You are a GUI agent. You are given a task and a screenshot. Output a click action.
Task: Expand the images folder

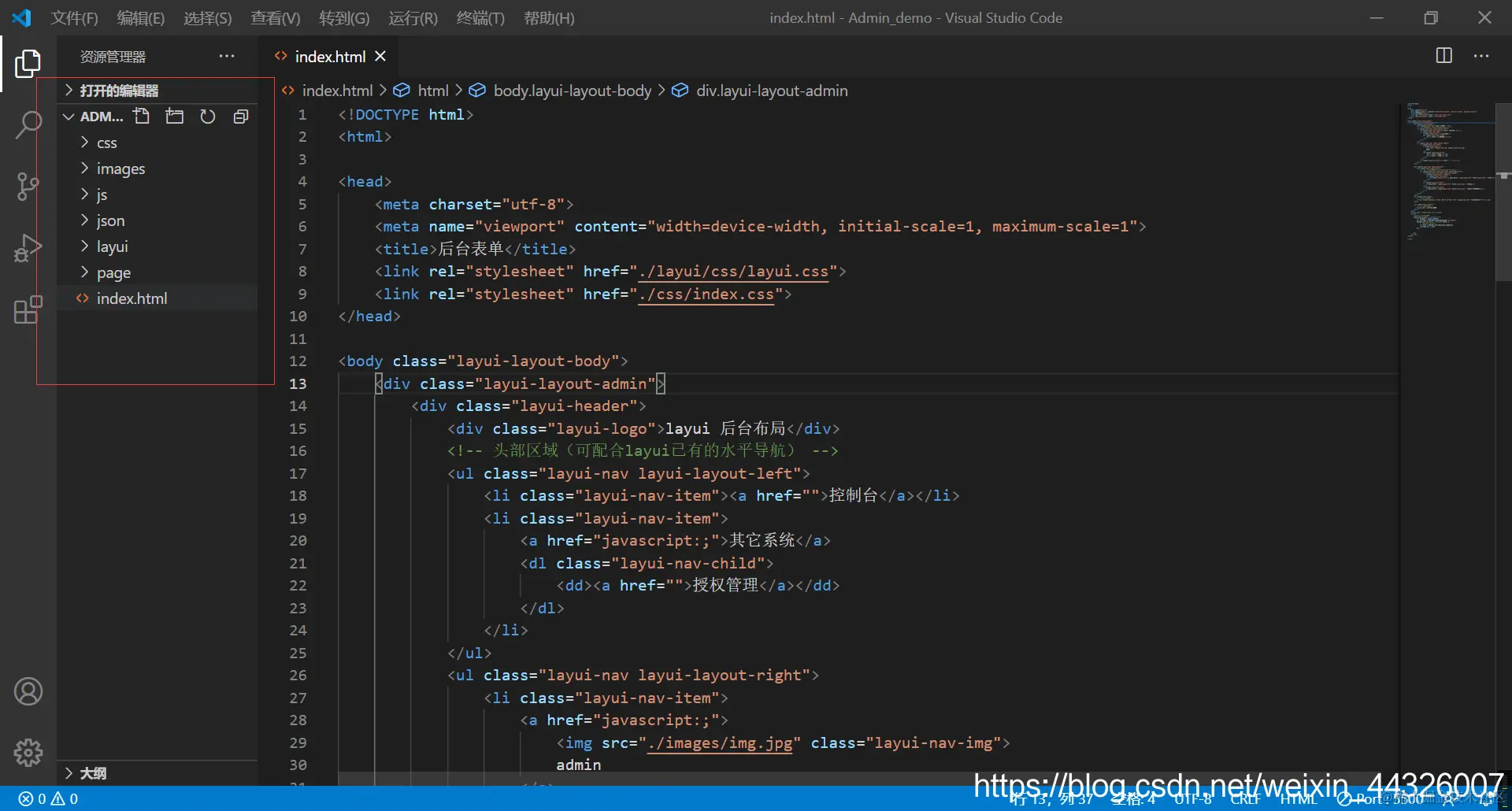[121, 168]
